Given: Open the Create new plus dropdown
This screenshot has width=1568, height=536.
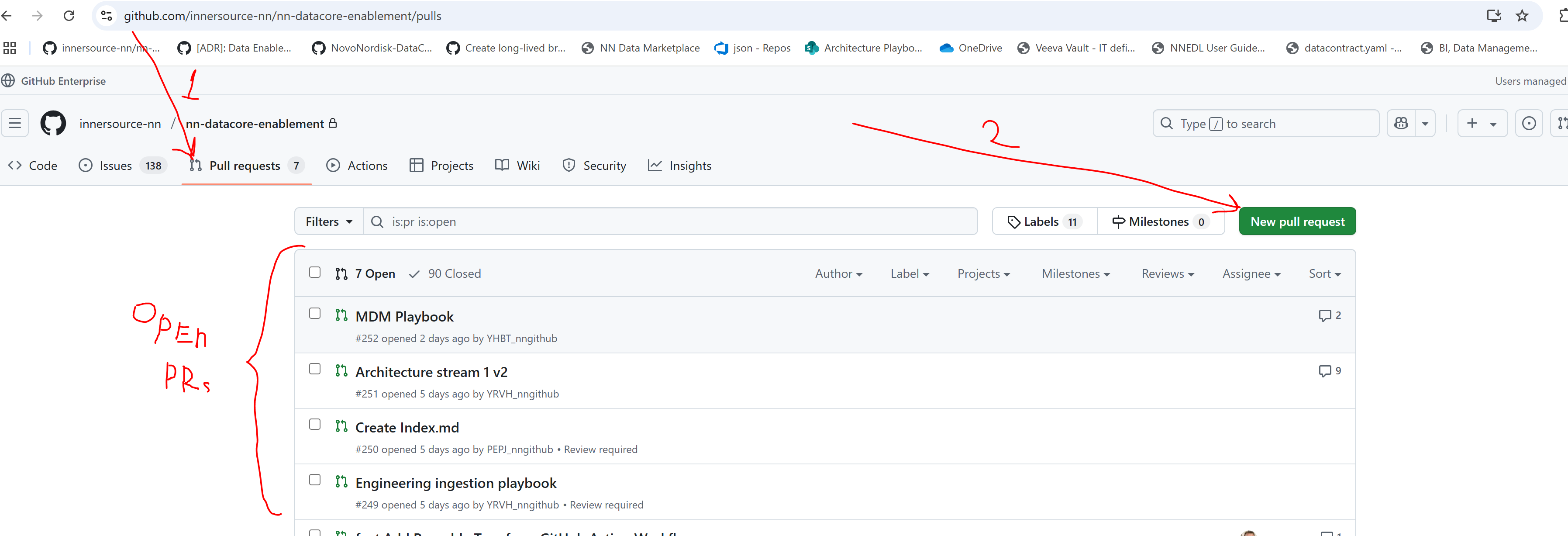Looking at the screenshot, I should (x=1482, y=124).
